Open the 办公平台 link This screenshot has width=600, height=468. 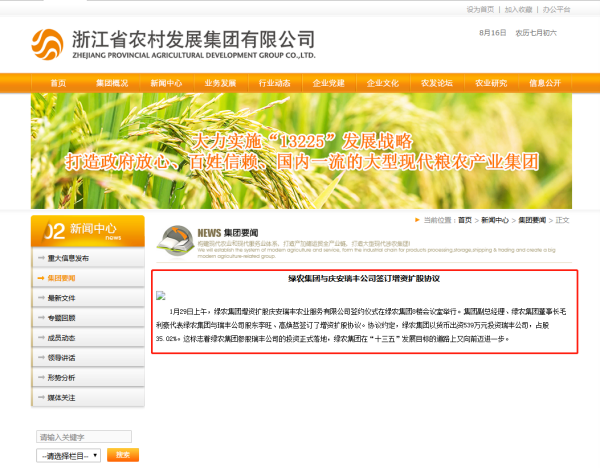[556, 9]
